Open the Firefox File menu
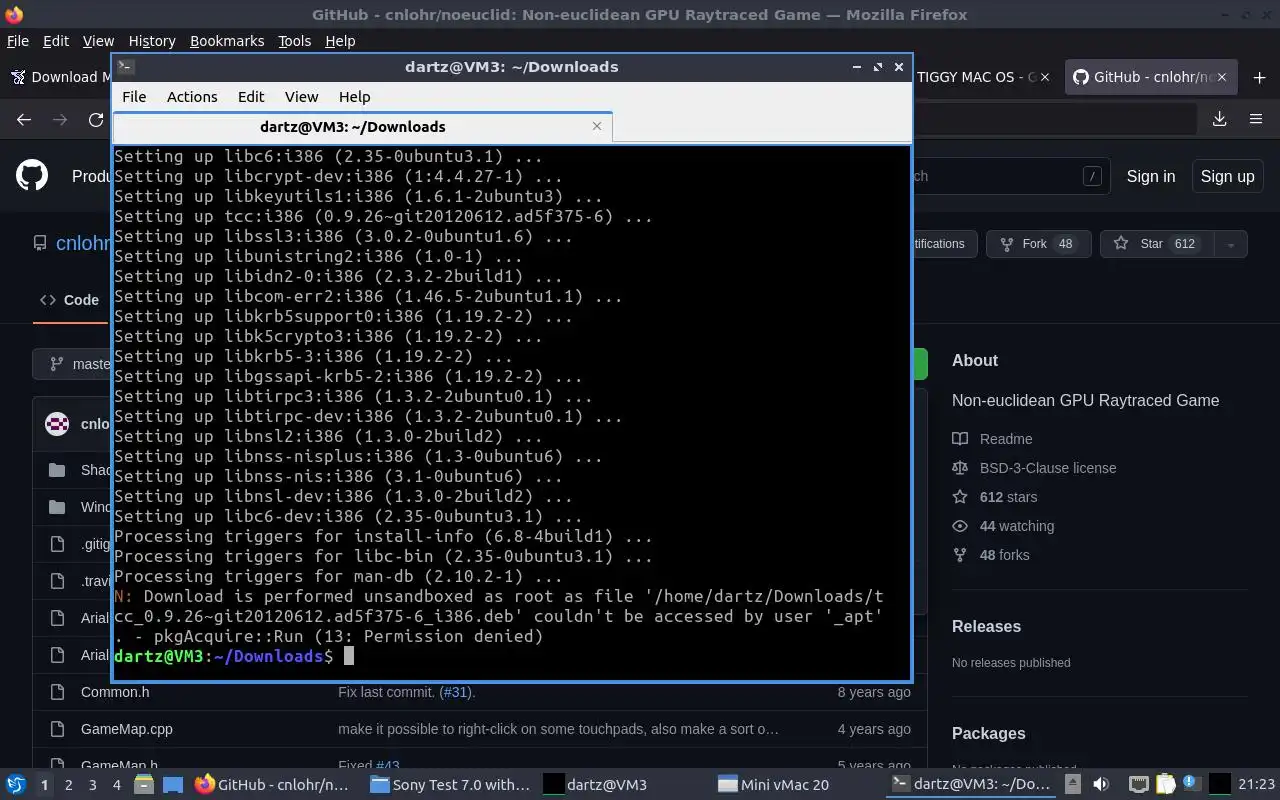Viewport: 1280px width, 800px height. [x=18, y=41]
